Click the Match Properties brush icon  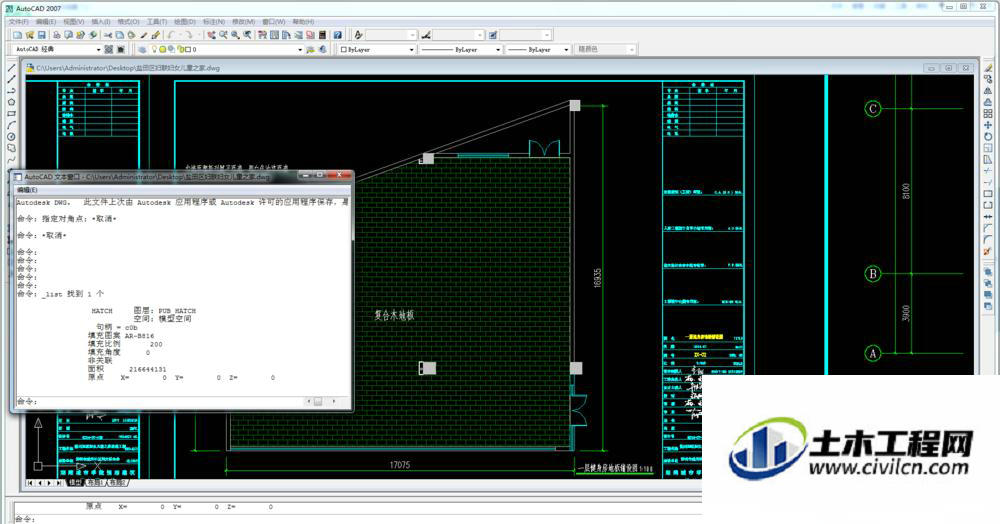point(155,35)
